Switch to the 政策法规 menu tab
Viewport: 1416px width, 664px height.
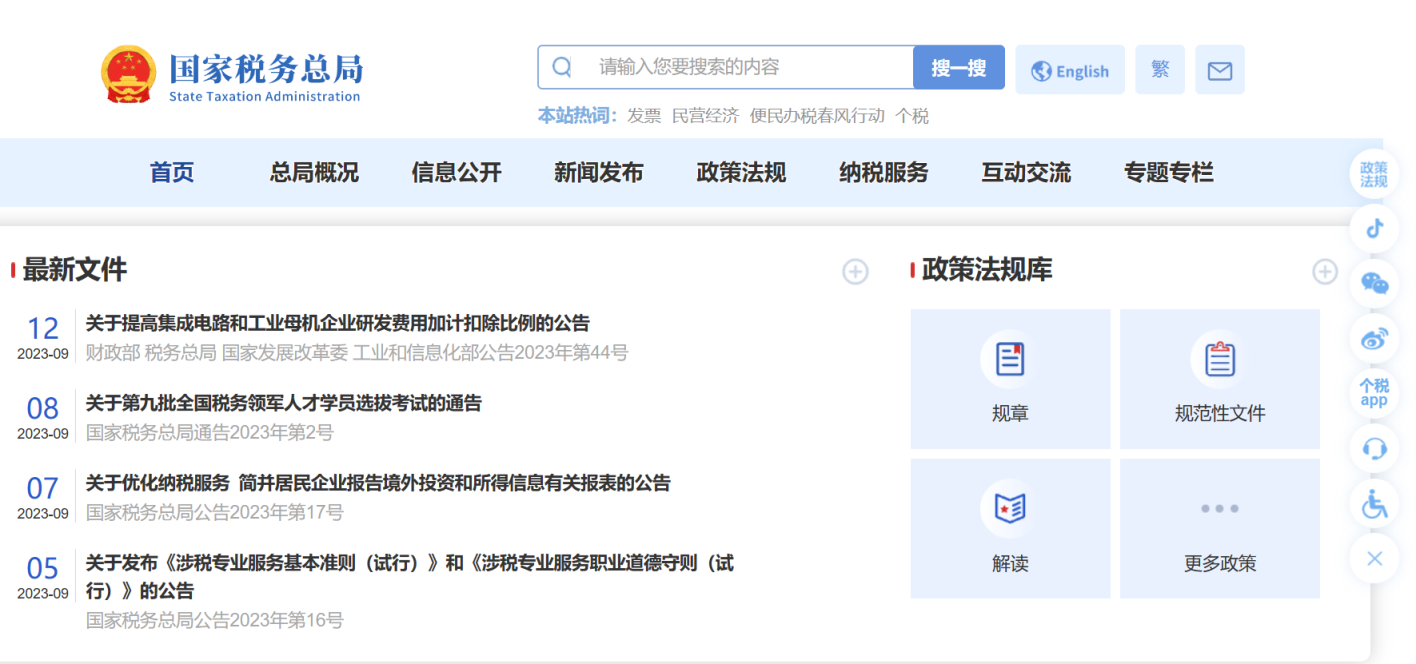coord(741,172)
